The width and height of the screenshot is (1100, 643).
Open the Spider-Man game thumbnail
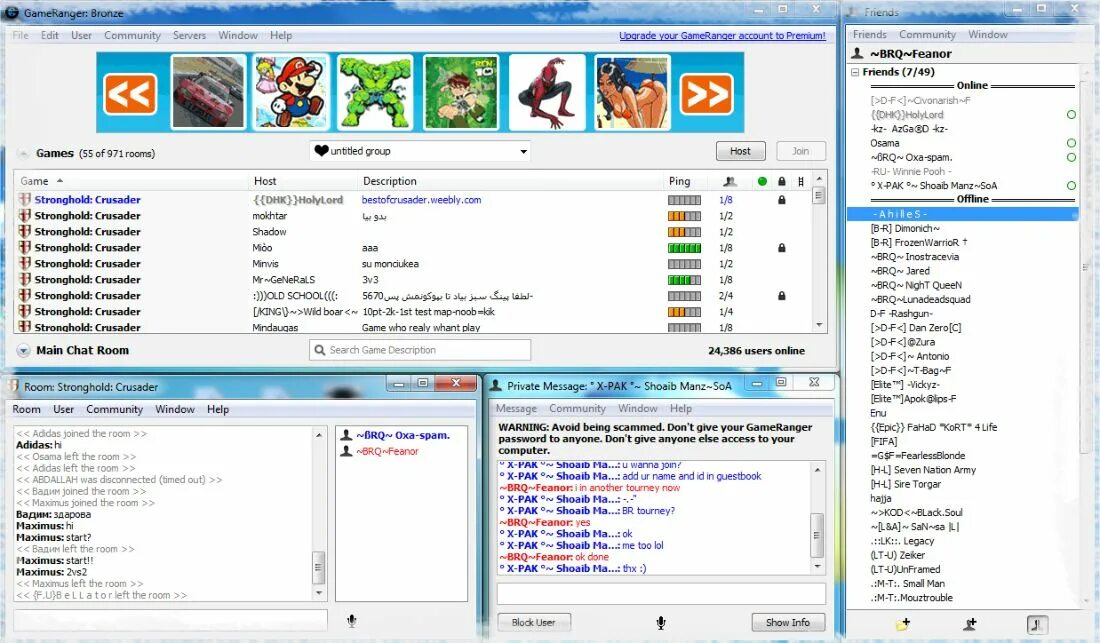[x=546, y=93]
